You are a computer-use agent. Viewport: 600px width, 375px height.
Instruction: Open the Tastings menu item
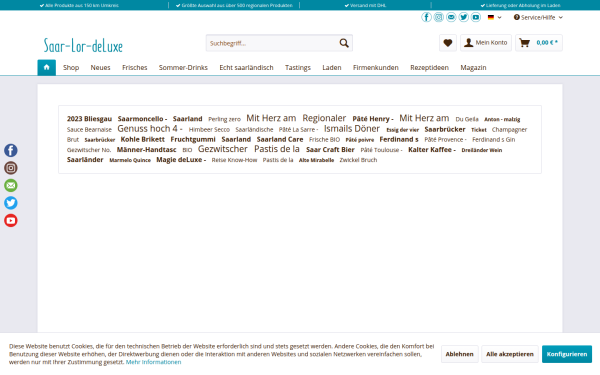[298, 68]
